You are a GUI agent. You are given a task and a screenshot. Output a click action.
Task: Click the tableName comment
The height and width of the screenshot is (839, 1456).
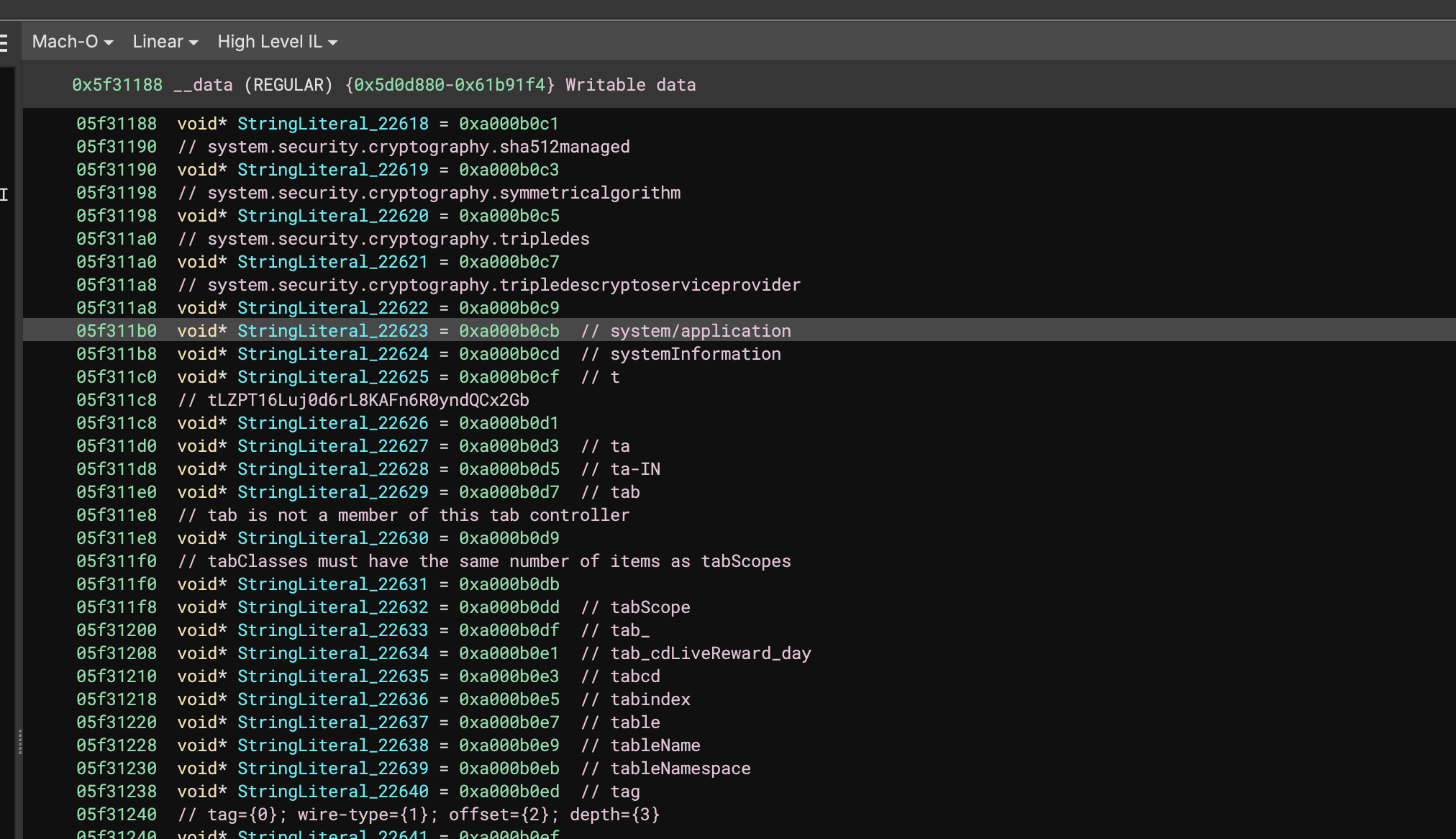(641, 745)
